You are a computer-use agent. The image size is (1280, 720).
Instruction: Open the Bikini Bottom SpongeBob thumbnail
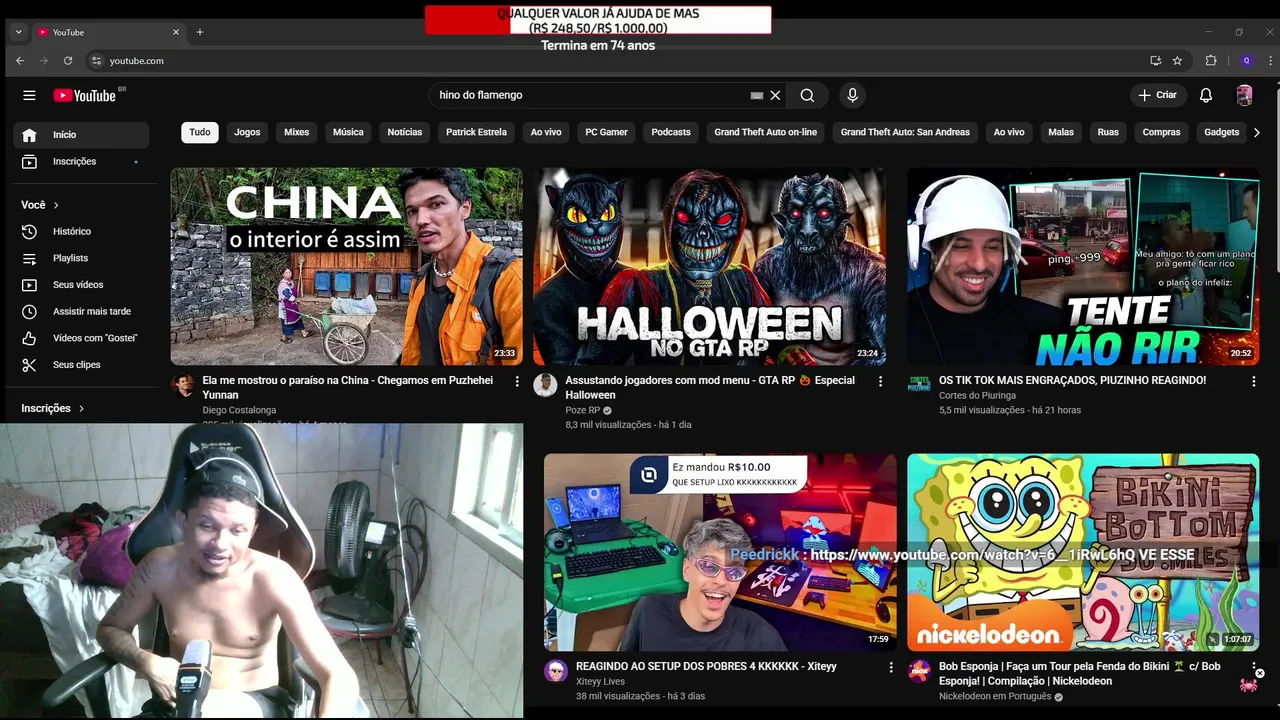tap(1083, 553)
